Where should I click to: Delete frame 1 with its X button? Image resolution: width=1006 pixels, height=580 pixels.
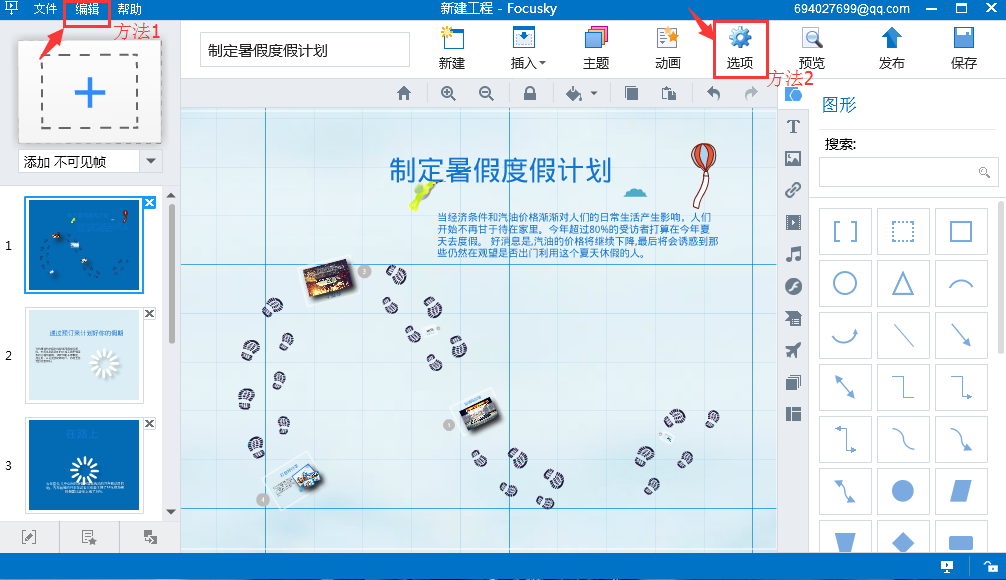[149, 203]
